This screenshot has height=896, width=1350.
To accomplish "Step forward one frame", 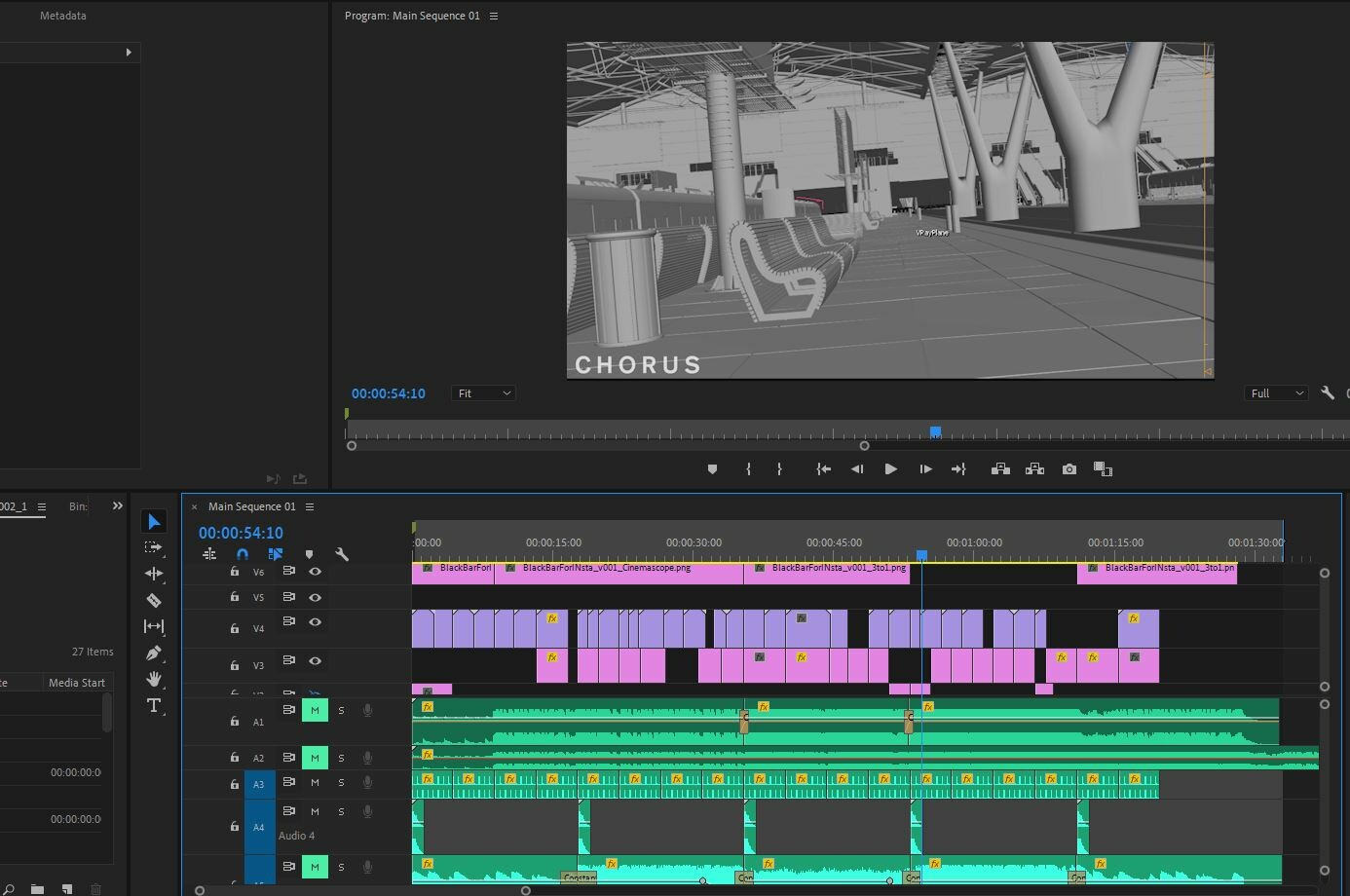I will 925,469.
